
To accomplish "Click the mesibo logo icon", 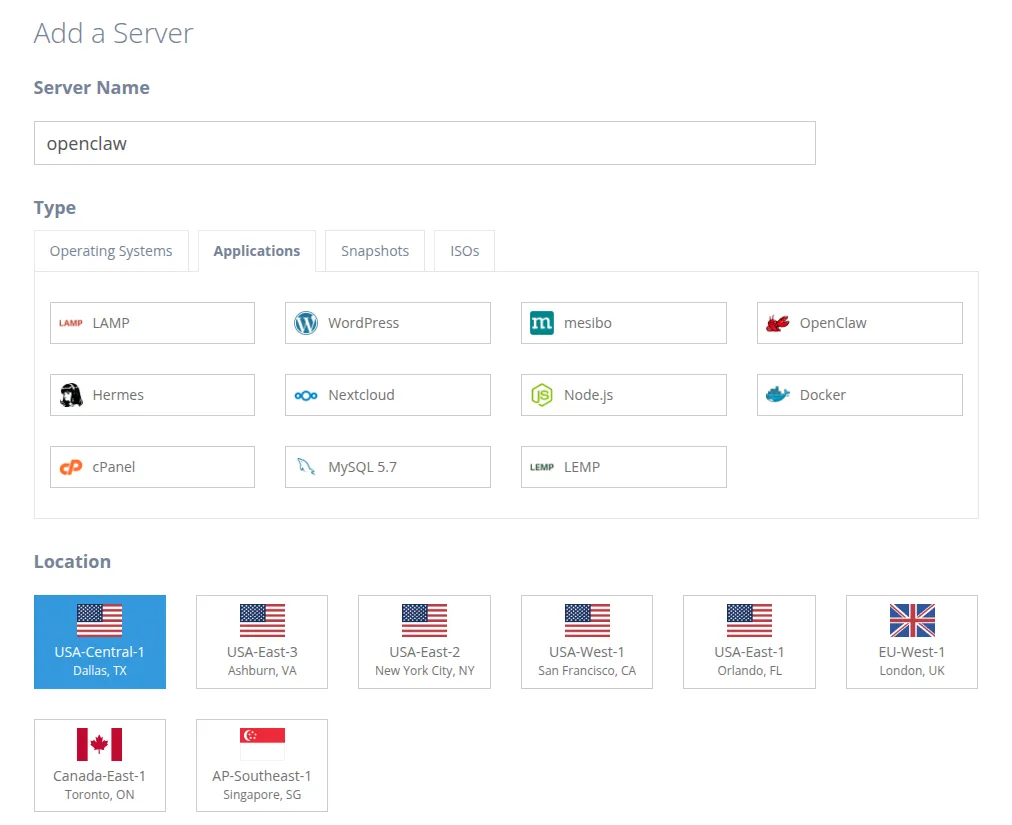I will tap(541, 323).
